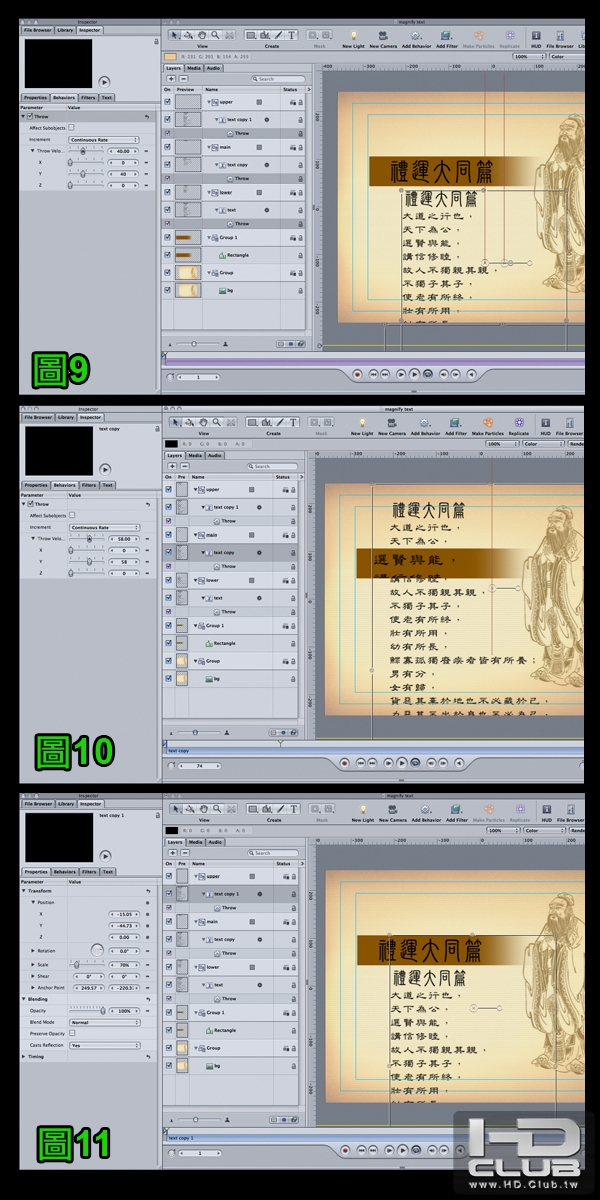Click the plus button in figure 9 Layers panel

point(170,78)
